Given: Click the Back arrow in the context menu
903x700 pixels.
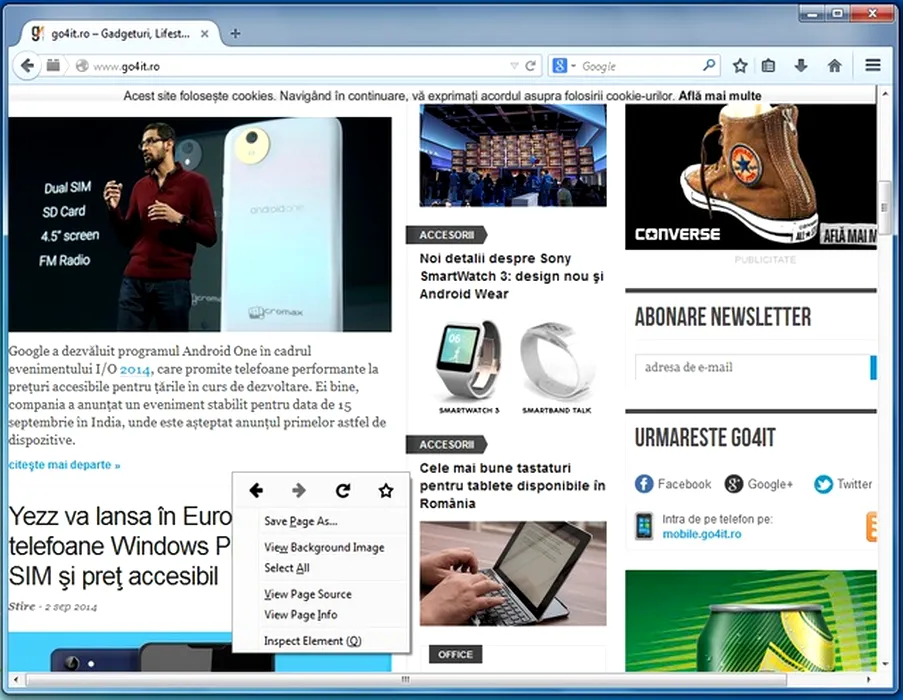Looking at the screenshot, I should [x=256, y=490].
